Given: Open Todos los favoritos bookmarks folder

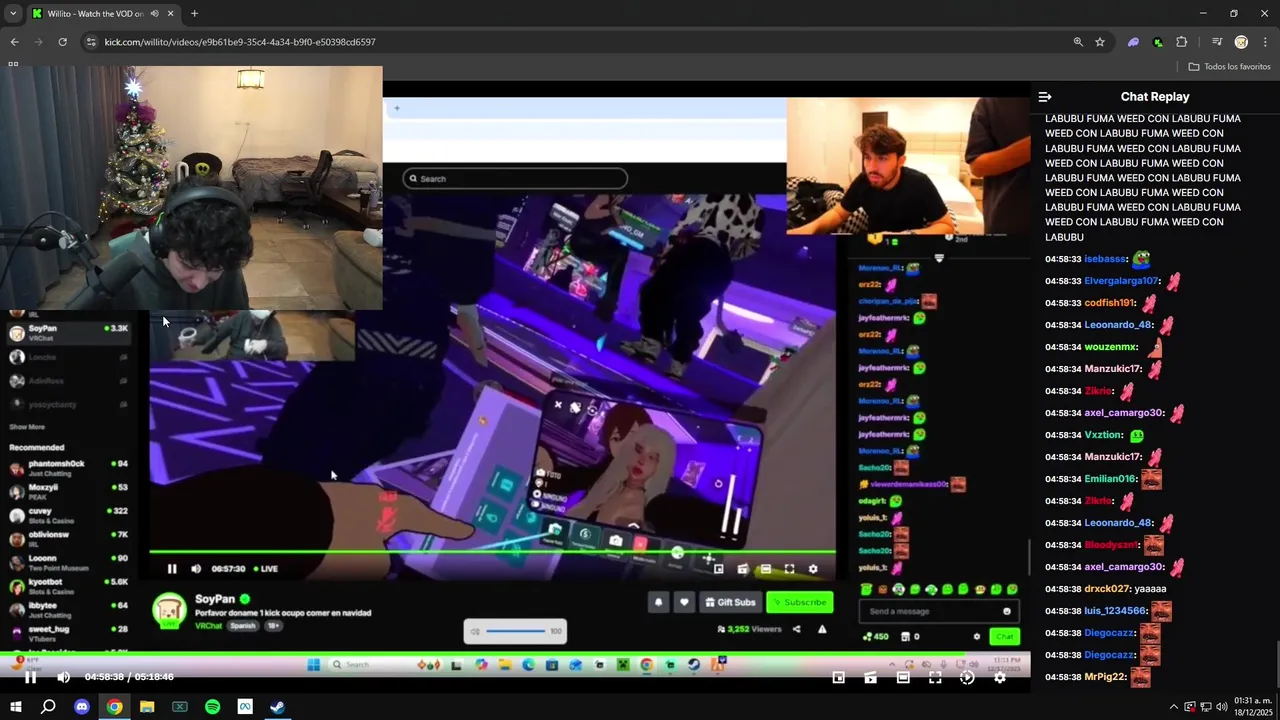Looking at the screenshot, I should coord(1230,67).
